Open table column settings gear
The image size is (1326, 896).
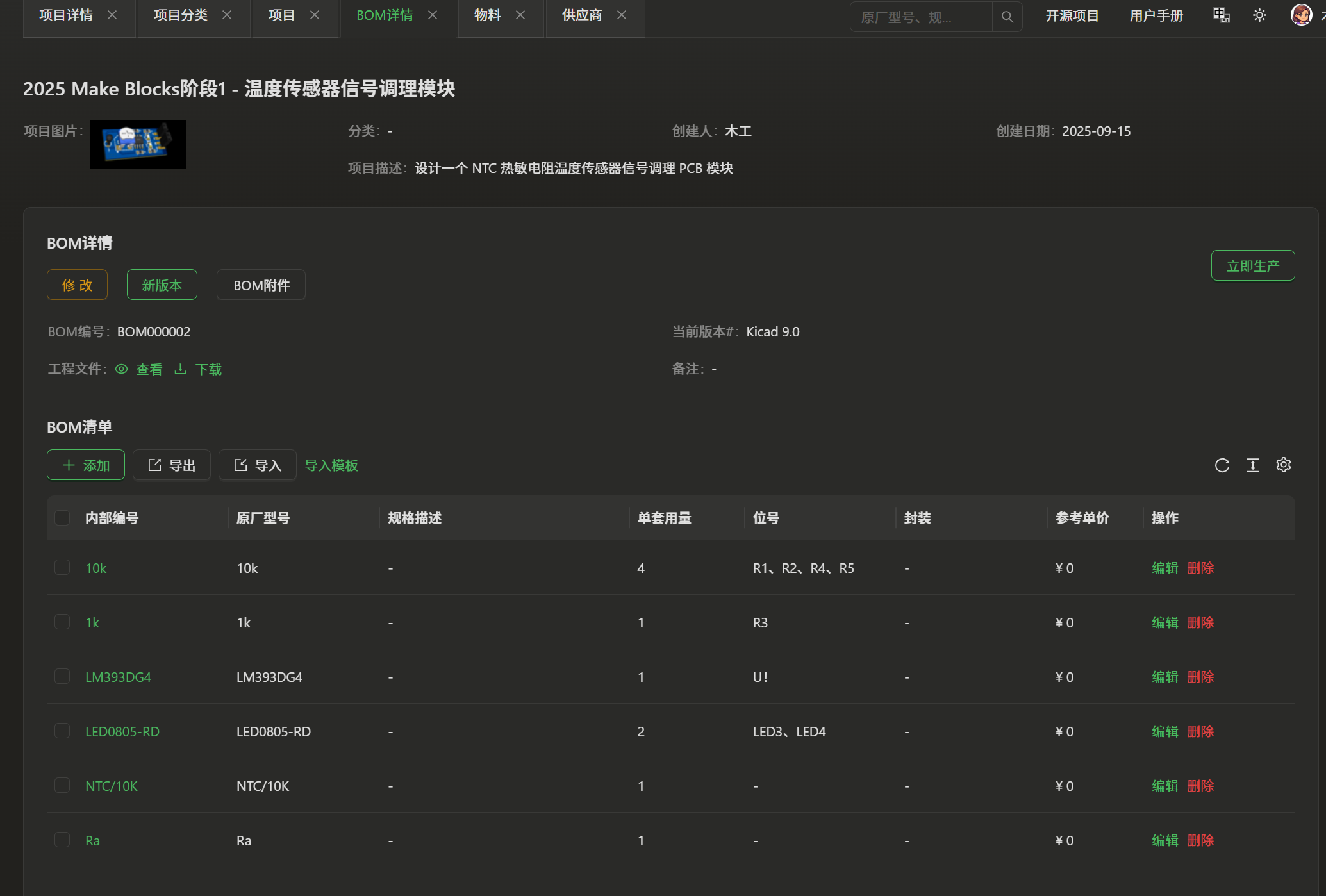(x=1283, y=465)
